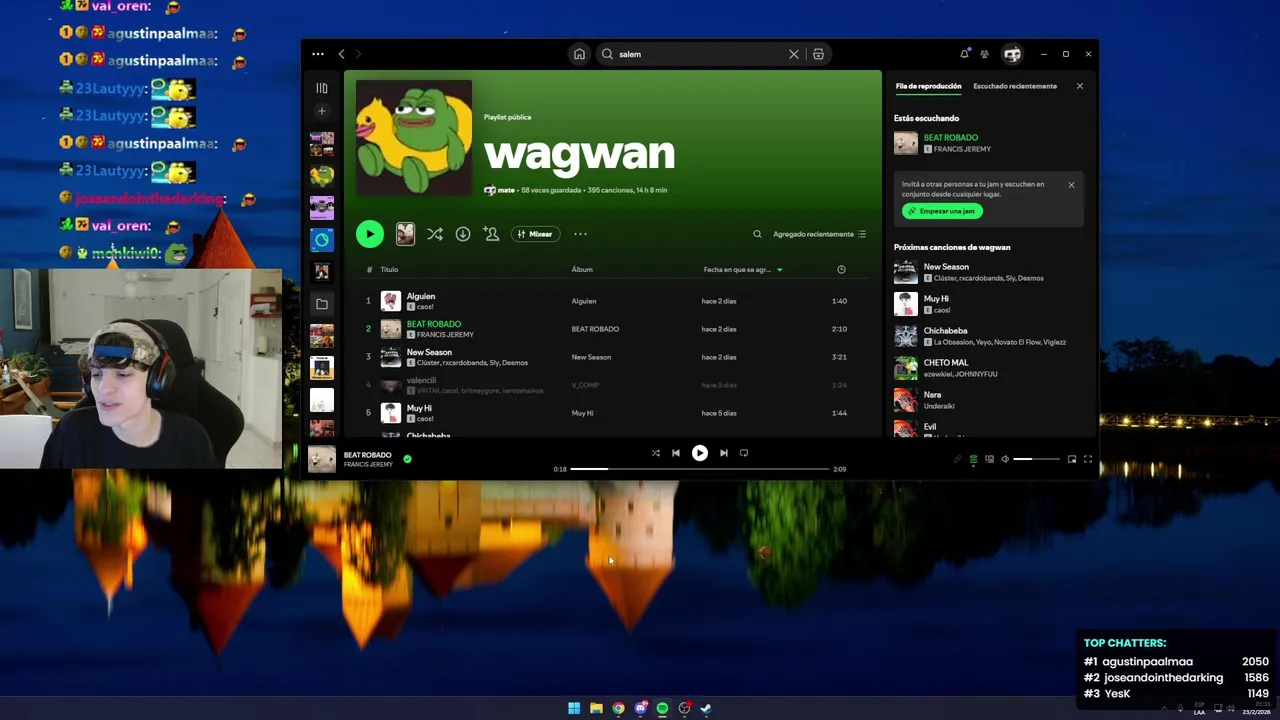Skip to the next track
The width and height of the screenshot is (1280, 720).
coord(724,453)
